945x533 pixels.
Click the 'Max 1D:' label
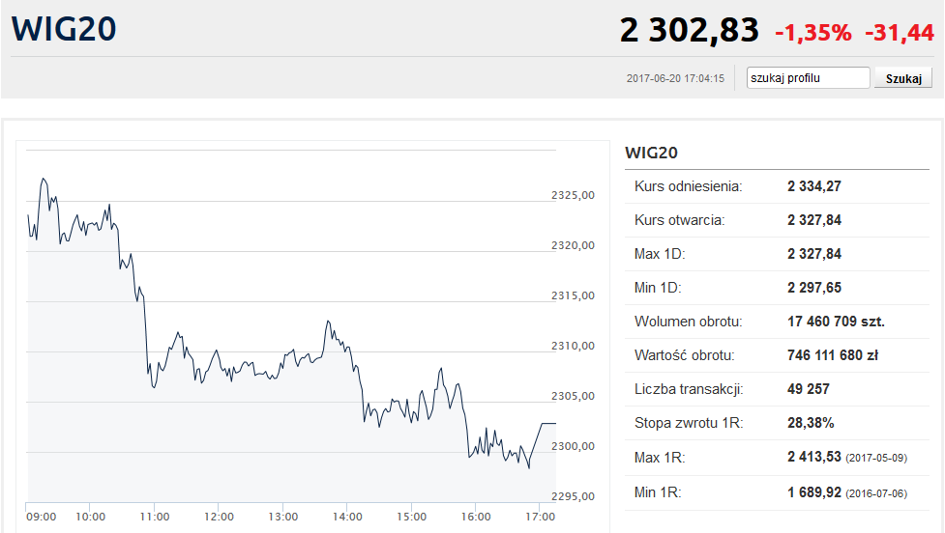pyautogui.click(x=659, y=254)
